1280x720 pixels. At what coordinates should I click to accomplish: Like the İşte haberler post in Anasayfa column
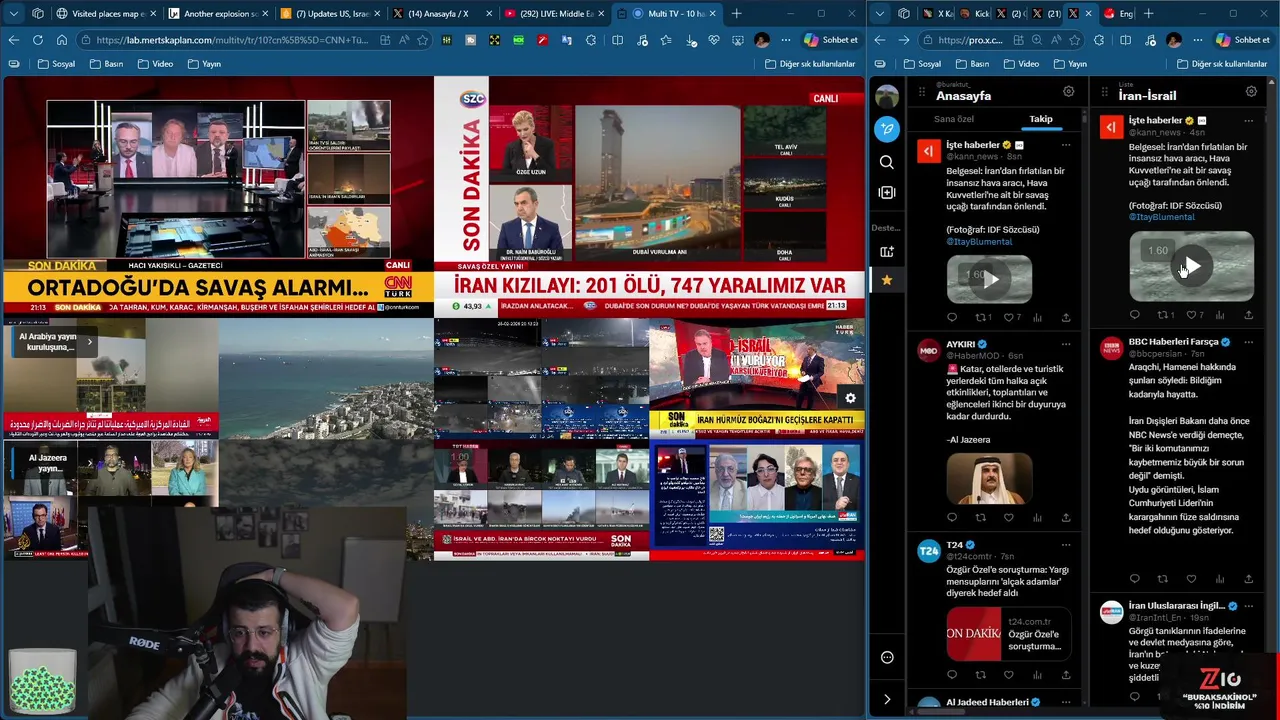[x=1008, y=318]
